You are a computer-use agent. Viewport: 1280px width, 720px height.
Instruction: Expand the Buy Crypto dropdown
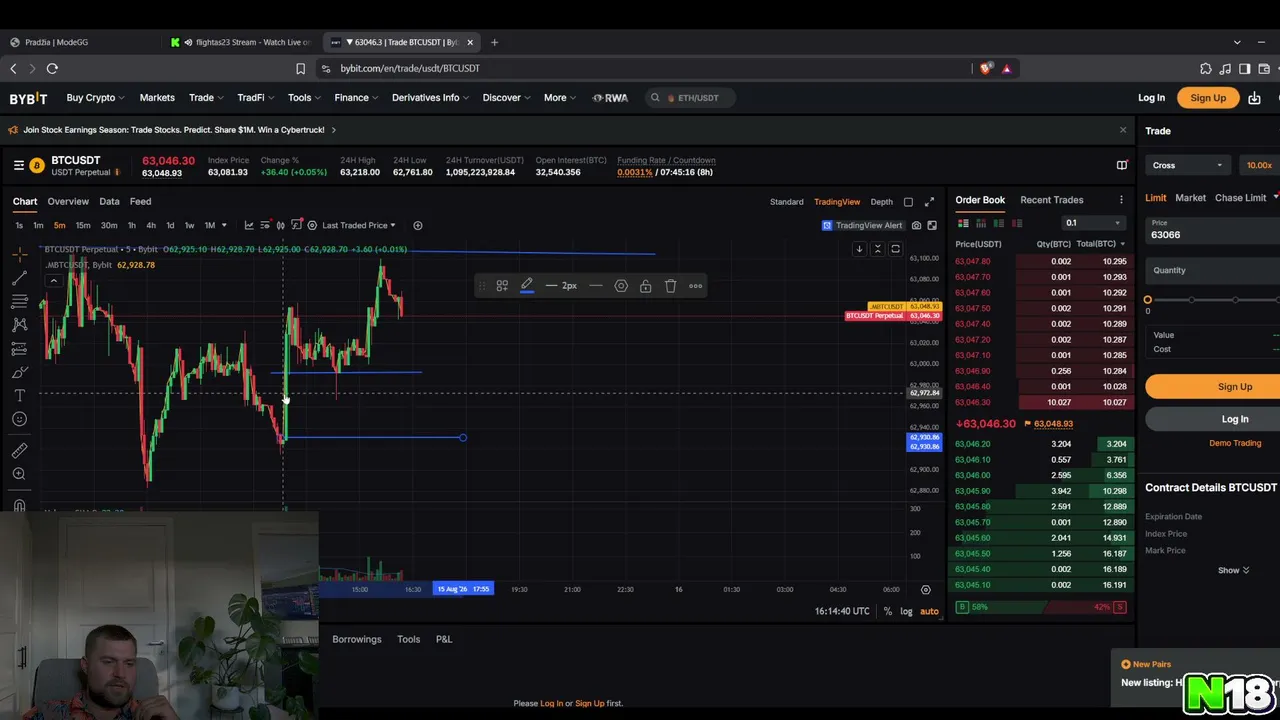[x=95, y=98]
